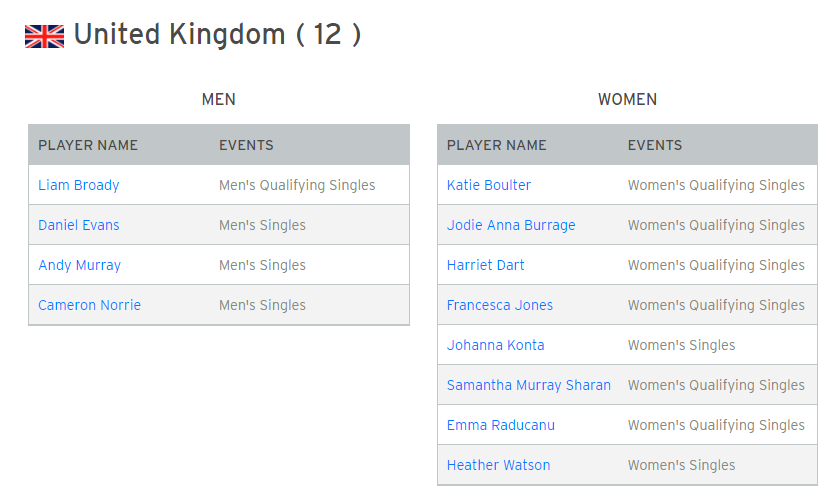Image resolution: width=829 pixels, height=499 pixels.
Task: Select Jodie Anna Burrage link
Action: (511, 225)
